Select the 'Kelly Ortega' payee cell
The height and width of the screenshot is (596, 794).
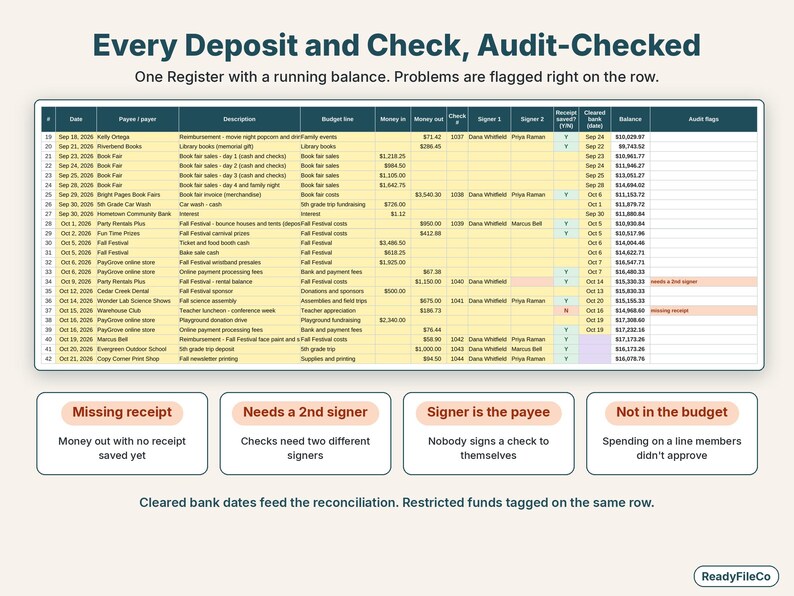tap(137, 137)
